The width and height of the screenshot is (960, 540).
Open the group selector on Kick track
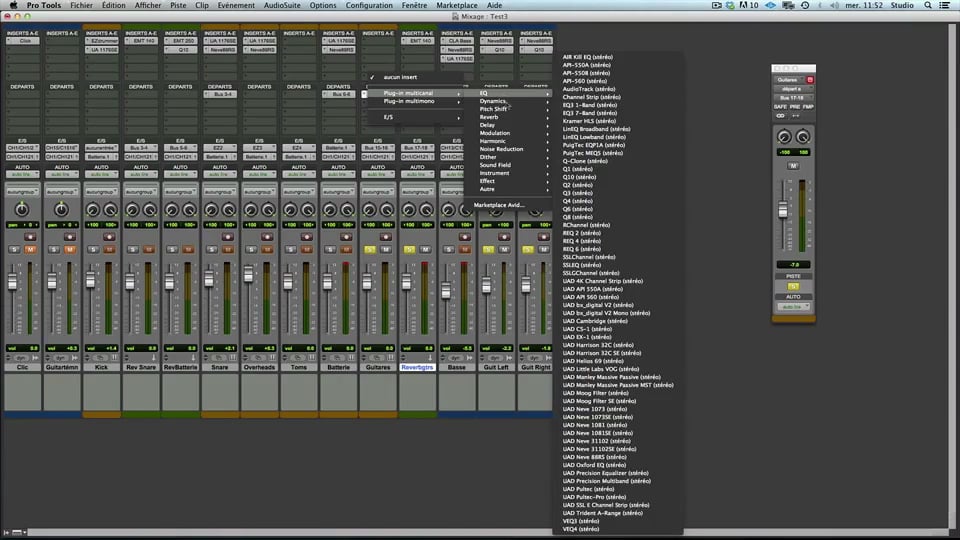[101, 192]
